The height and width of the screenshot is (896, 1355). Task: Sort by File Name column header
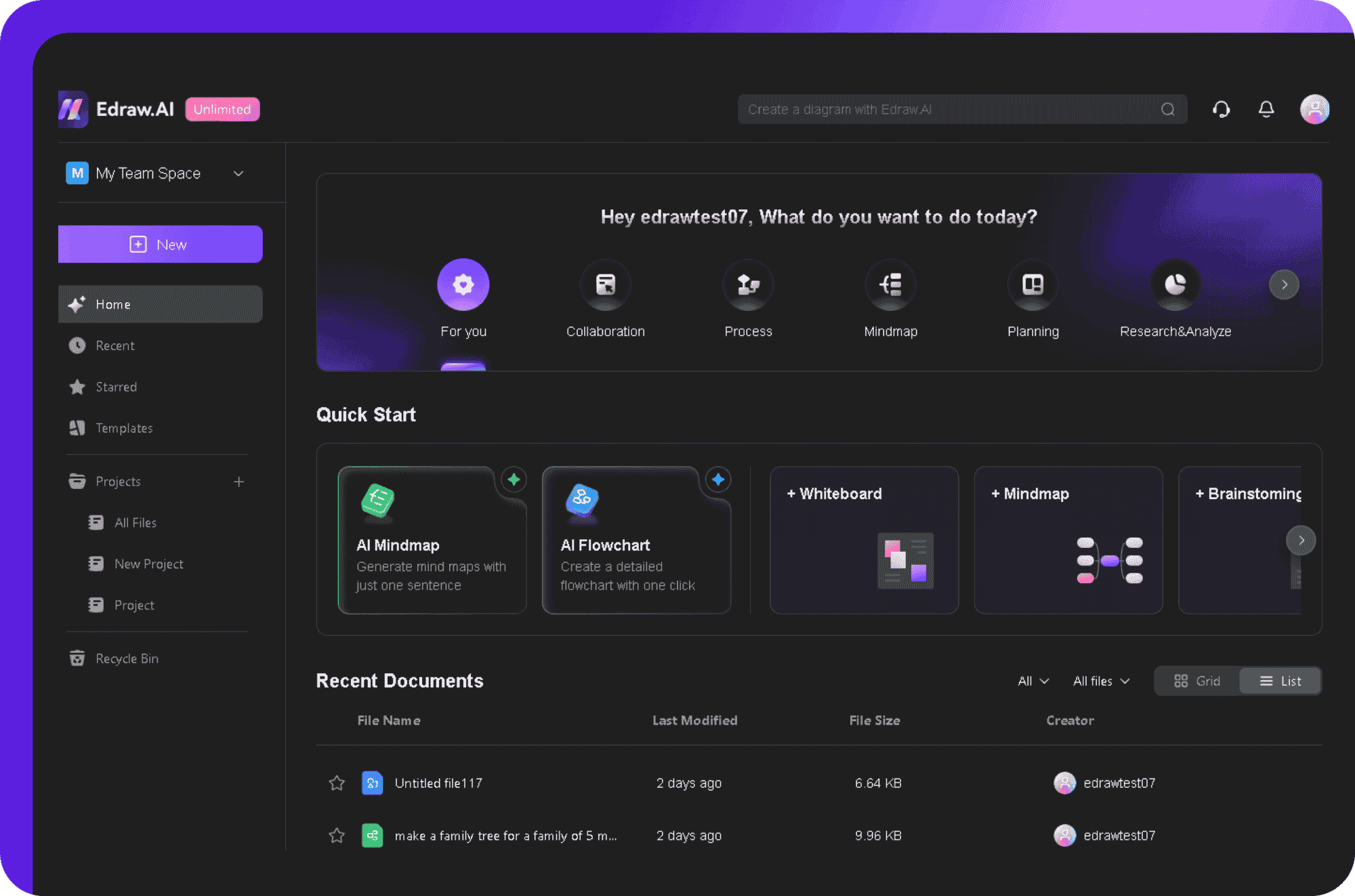[x=389, y=721]
